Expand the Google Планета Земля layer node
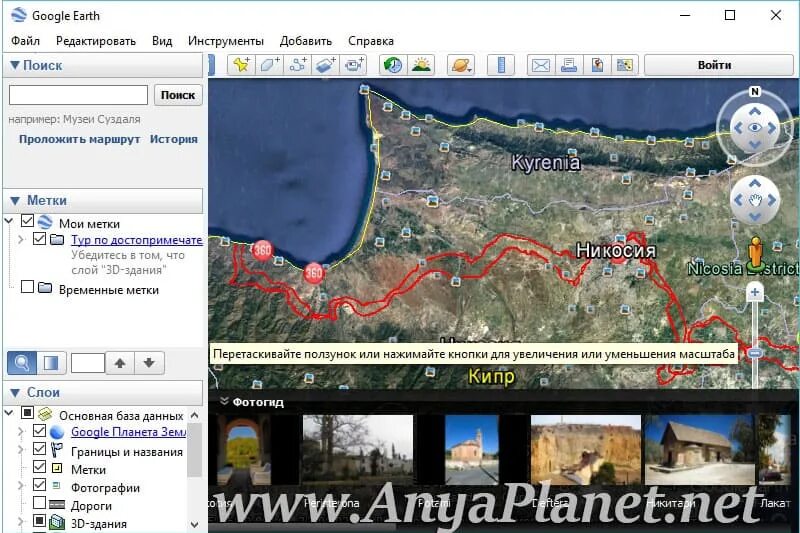Screen dimensions: 800x533 pos(21,432)
